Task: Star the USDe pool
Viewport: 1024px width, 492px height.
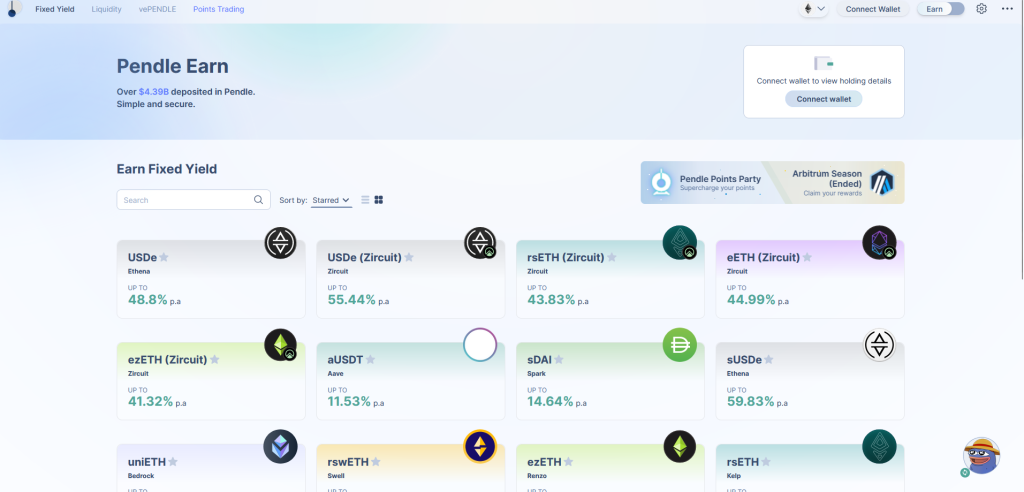Action: pyautogui.click(x=164, y=257)
